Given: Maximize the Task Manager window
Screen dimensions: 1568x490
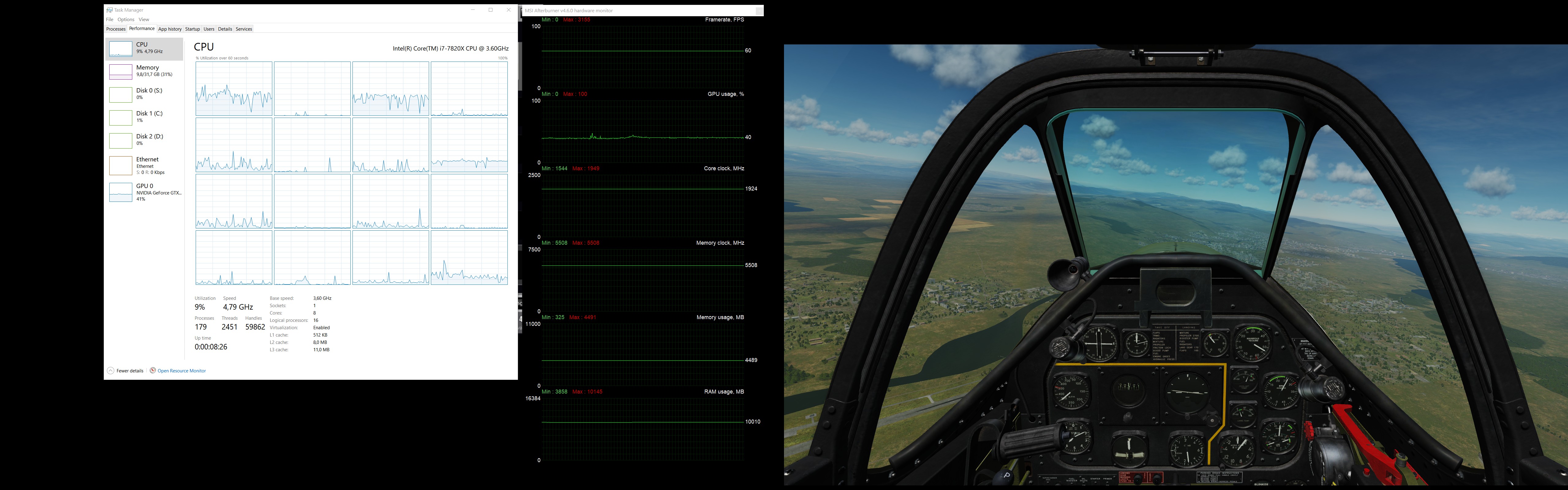Looking at the screenshot, I should click(491, 10).
